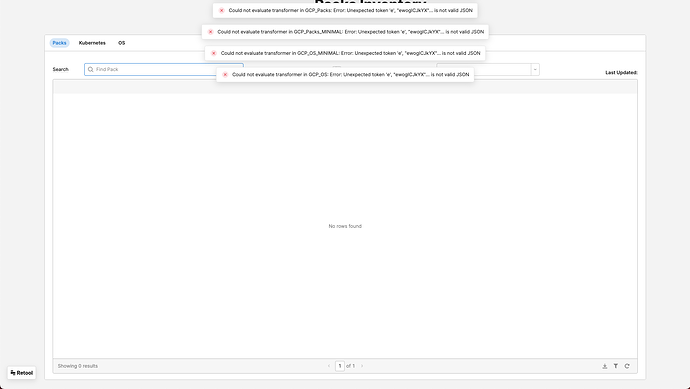Go to the next table page

click(x=362, y=366)
